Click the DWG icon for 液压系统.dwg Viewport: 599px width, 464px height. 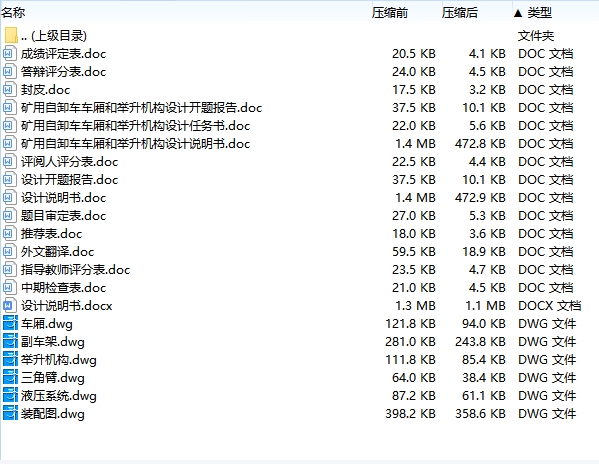[x=10, y=395]
